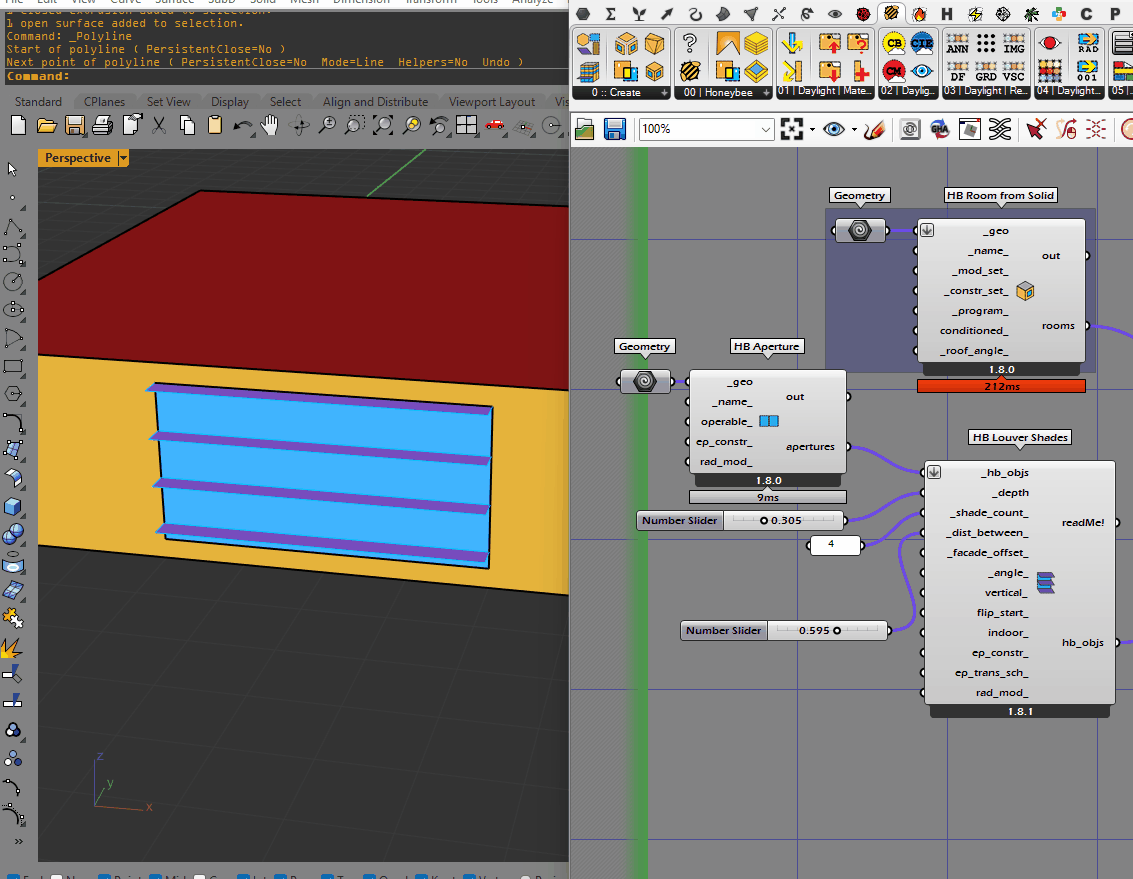1133x879 pixels.
Task: Click the Open folder icon in Rhino toolbar
Action: [47, 127]
